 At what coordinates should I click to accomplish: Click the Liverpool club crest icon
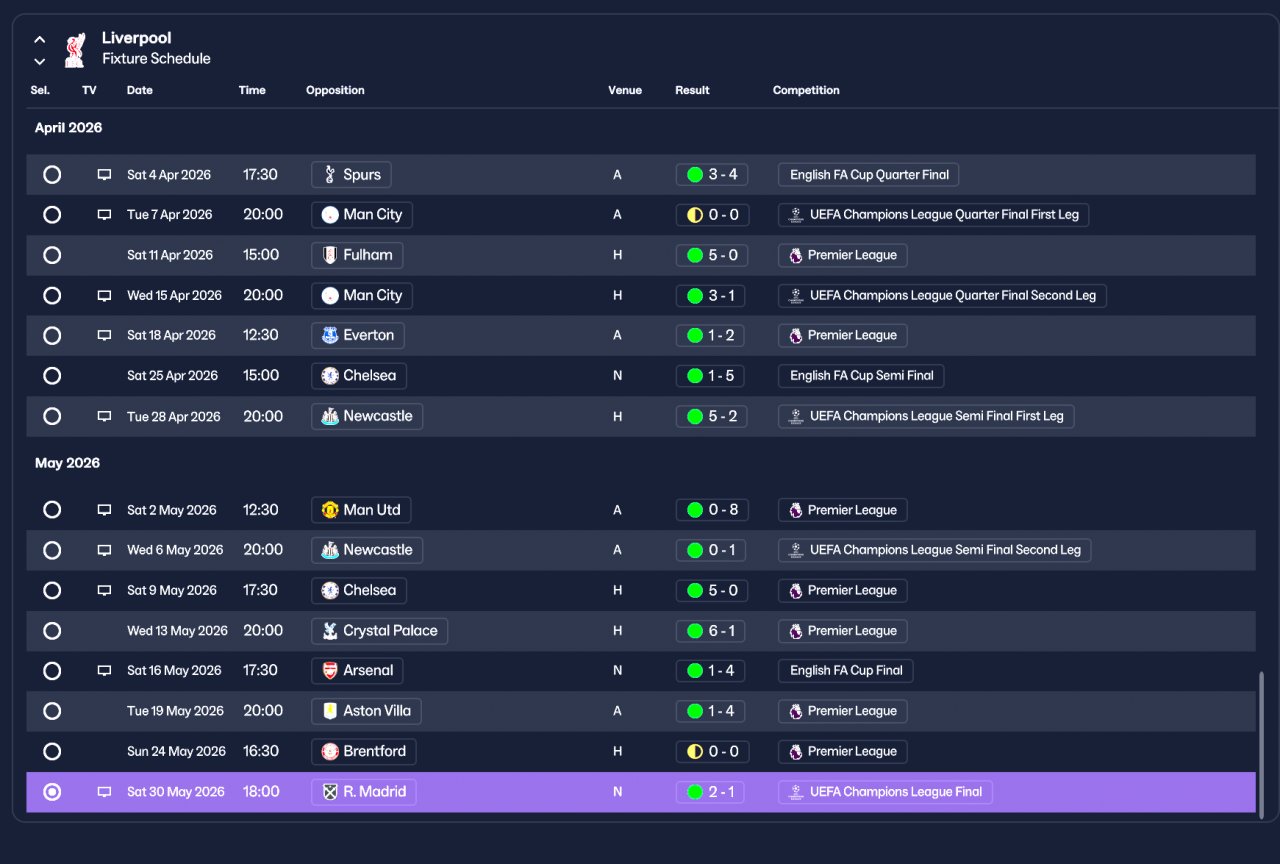click(x=75, y=49)
